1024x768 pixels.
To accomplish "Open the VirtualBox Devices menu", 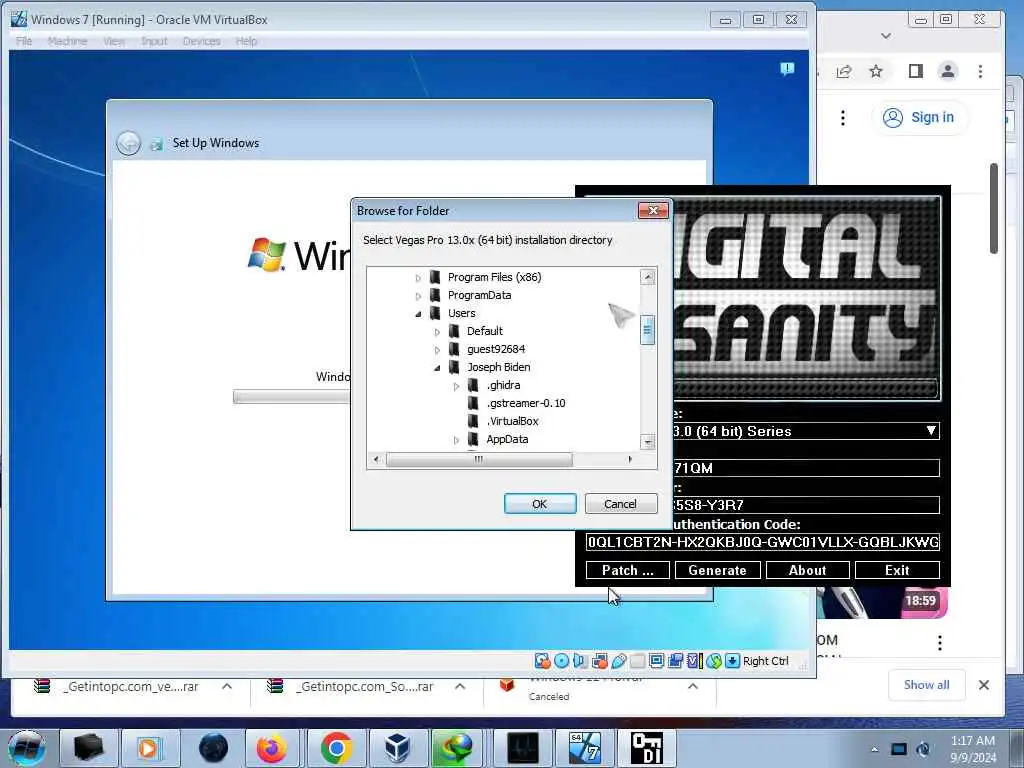I will tap(201, 41).
